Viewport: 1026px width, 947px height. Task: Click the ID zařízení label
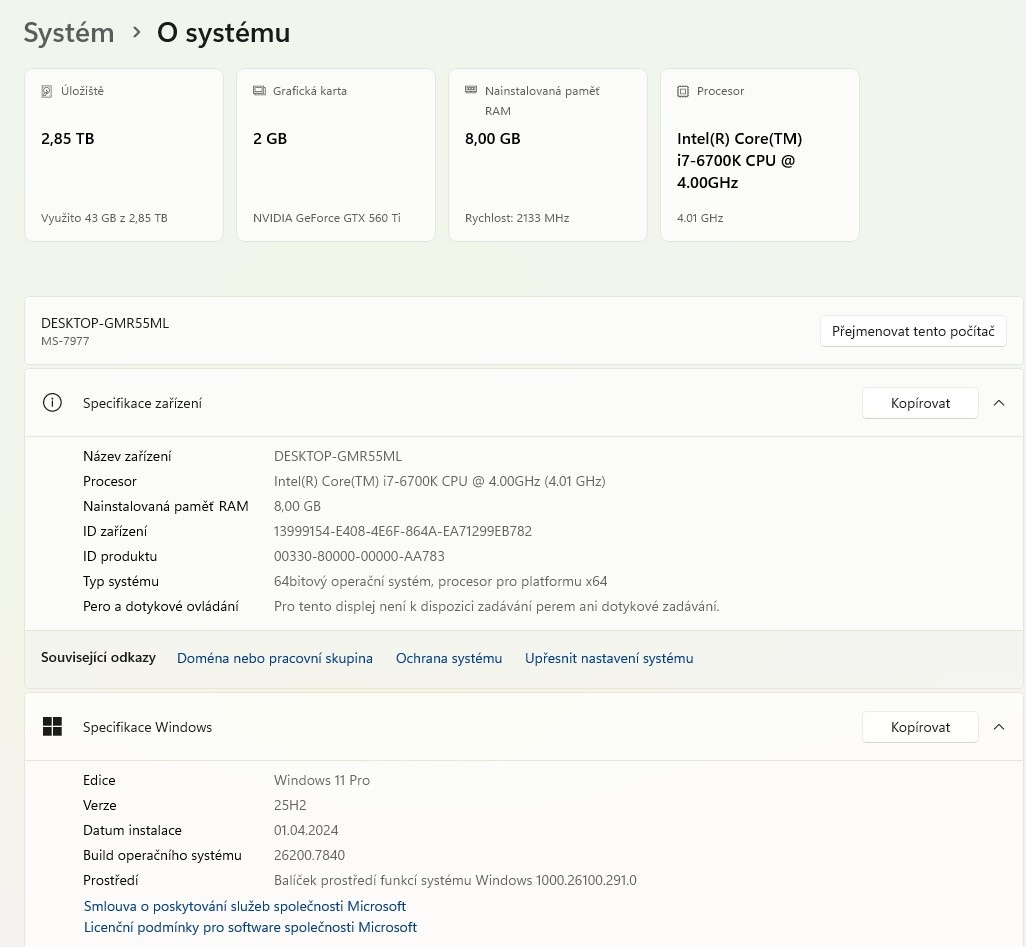coord(115,531)
